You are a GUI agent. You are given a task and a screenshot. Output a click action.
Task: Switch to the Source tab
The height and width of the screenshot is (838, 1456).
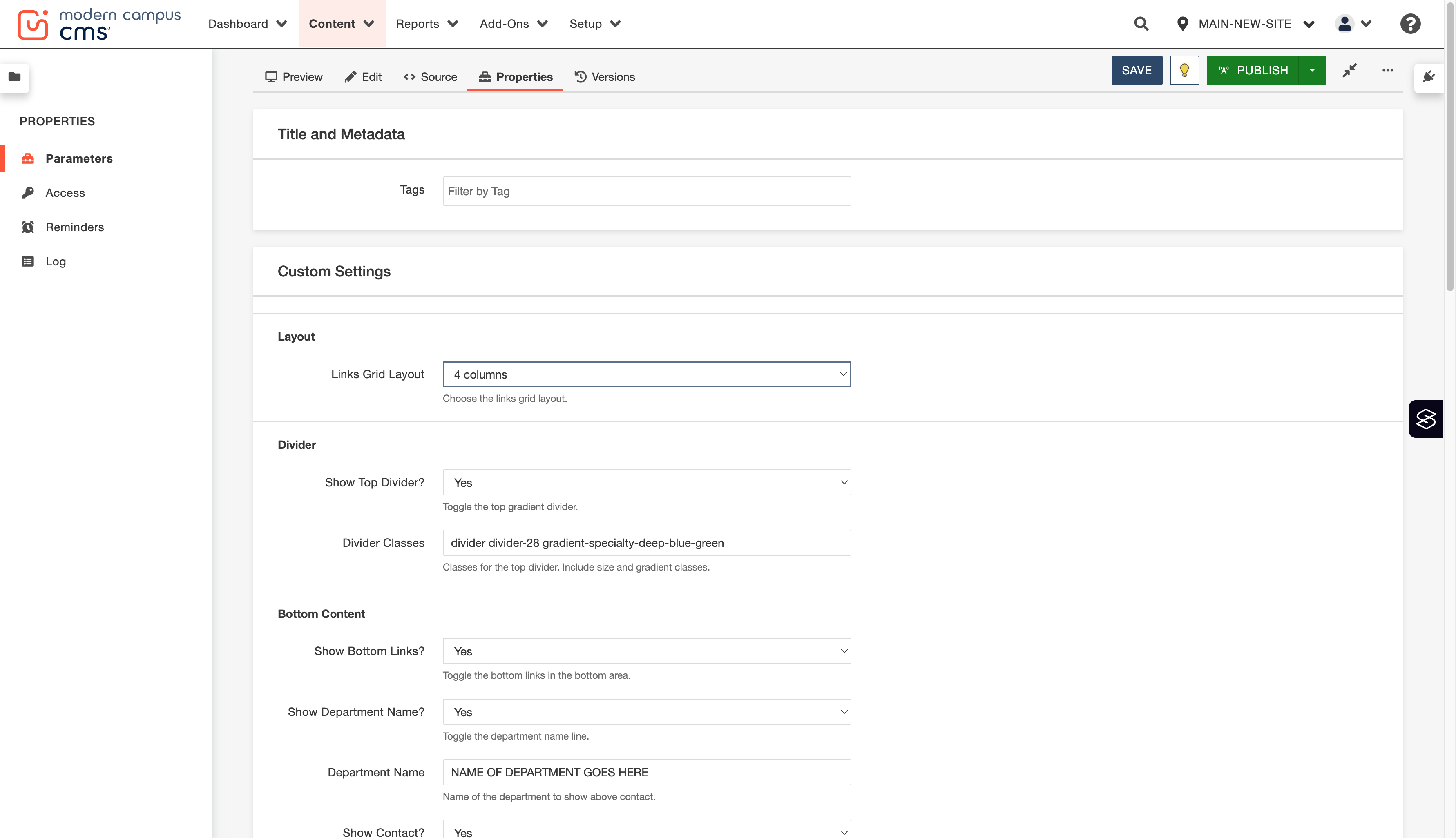430,77
